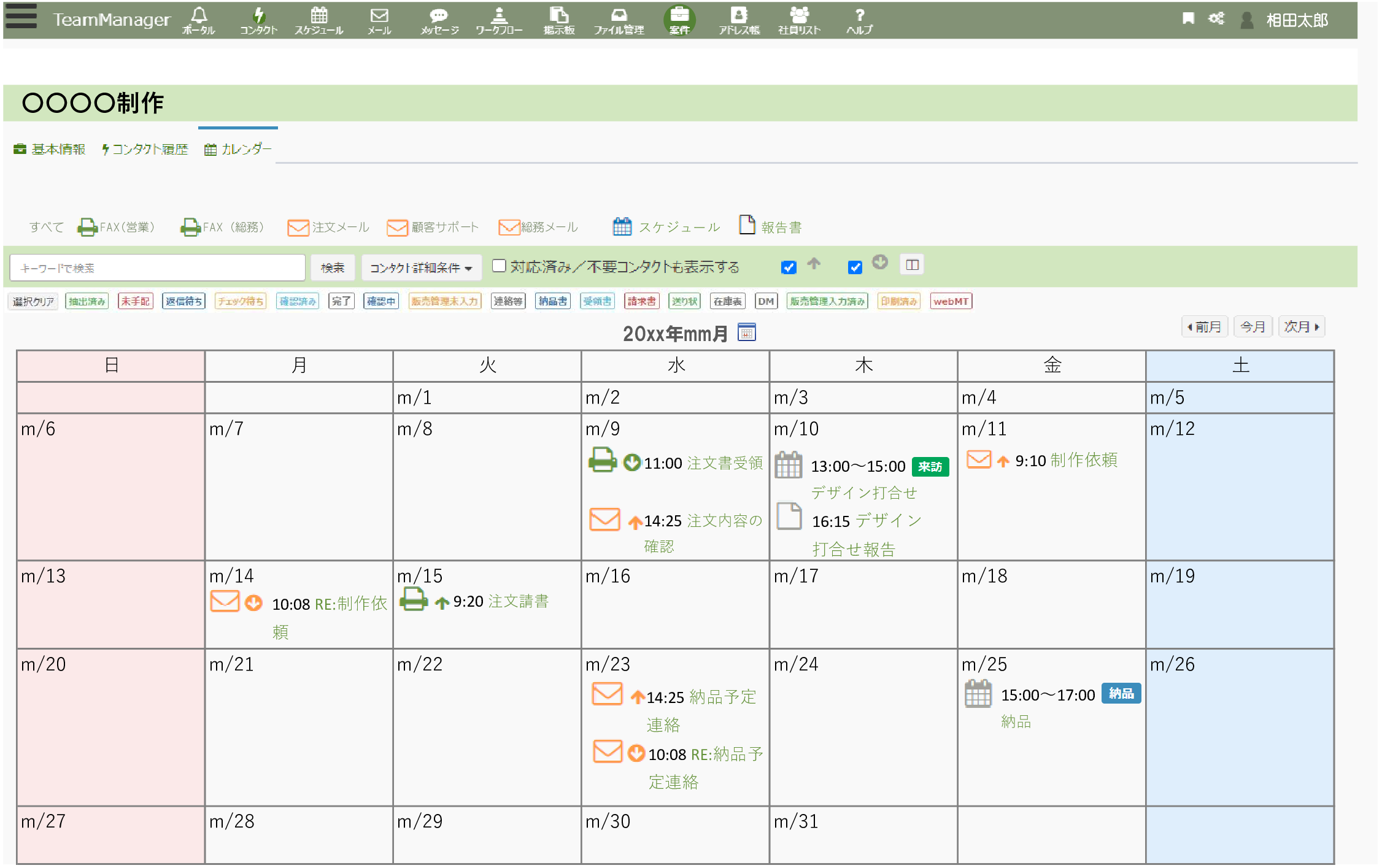Screen dimensions: 1382x868
Task: Switch to コンタクト履歴 tab
Action: (x=145, y=149)
